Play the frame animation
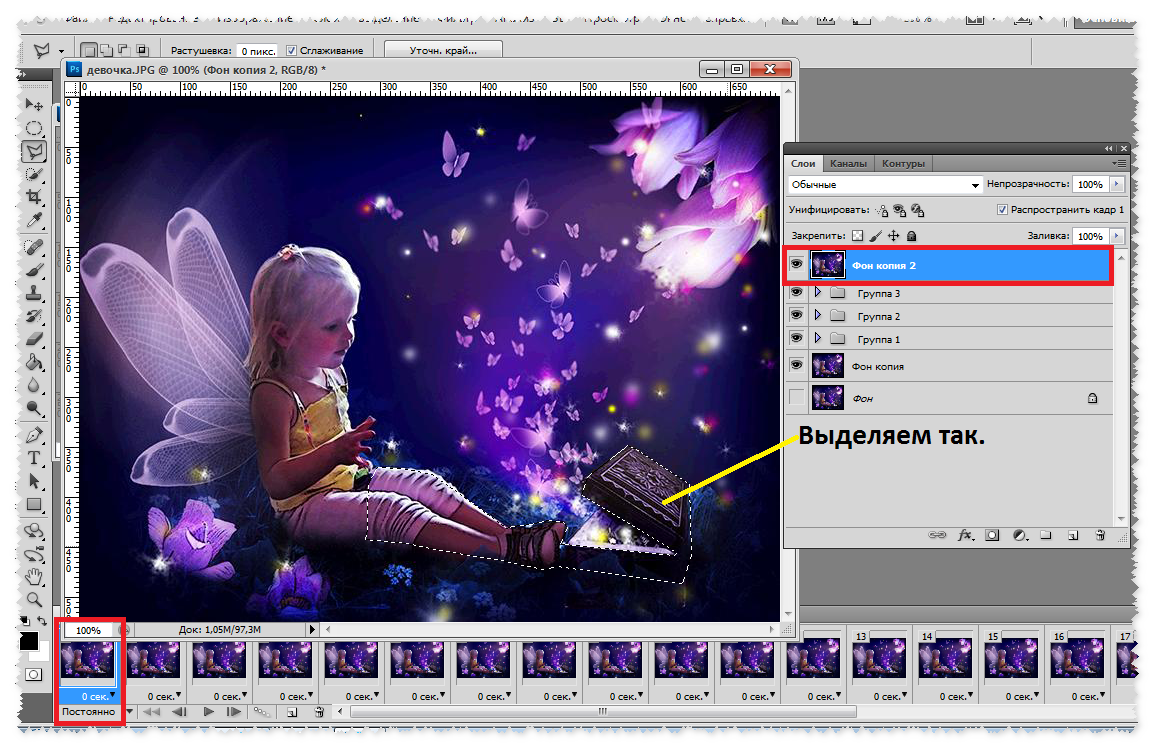Image resolution: width=1155 pixels, height=749 pixels. coord(208,712)
